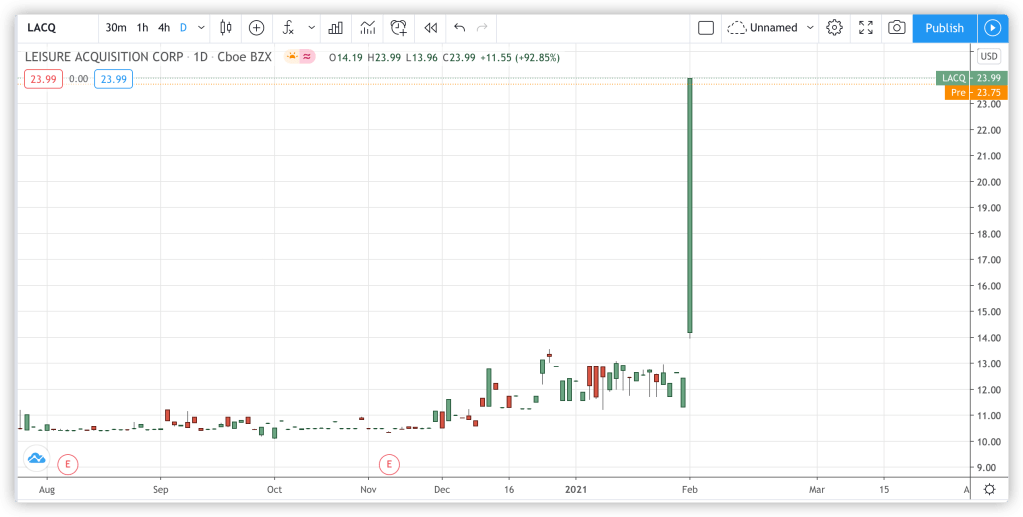This screenshot has width=1023, height=517.
Task: Open the indicators fx menu
Action: (288, 28)
